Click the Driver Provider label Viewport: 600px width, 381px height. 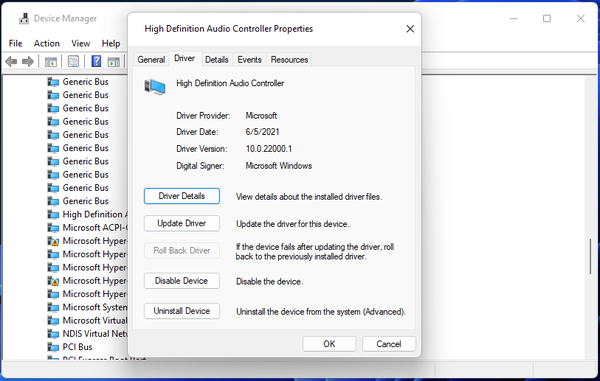coord(203,116)
